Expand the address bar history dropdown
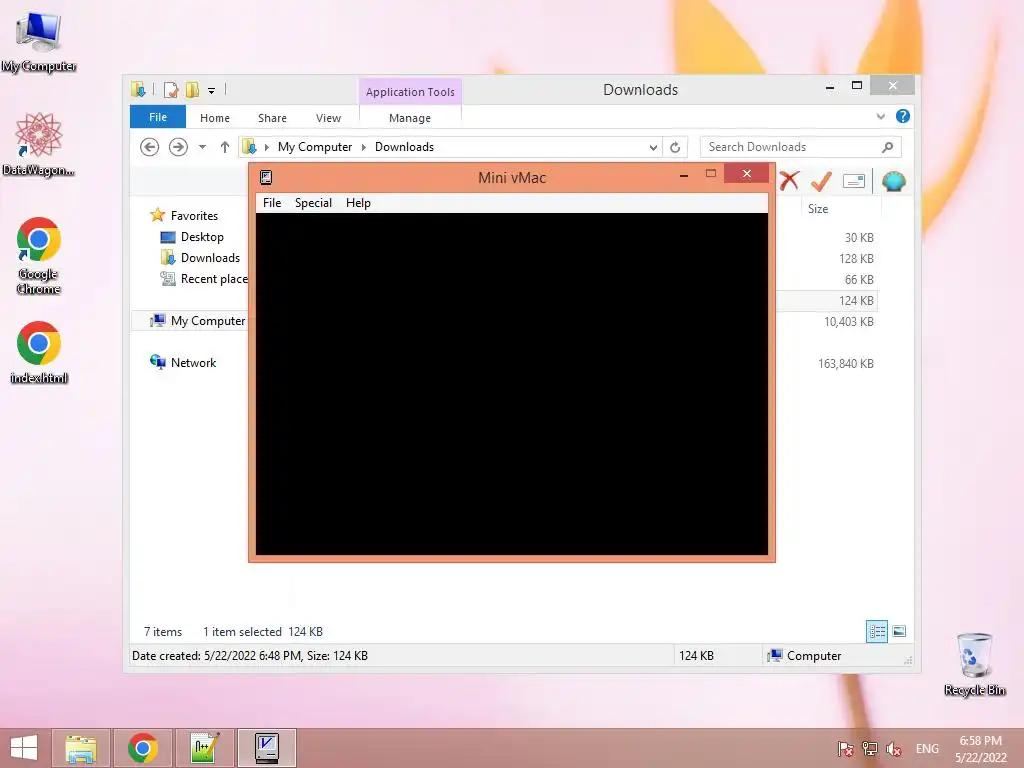1024x768 pixels. (653, 148)
